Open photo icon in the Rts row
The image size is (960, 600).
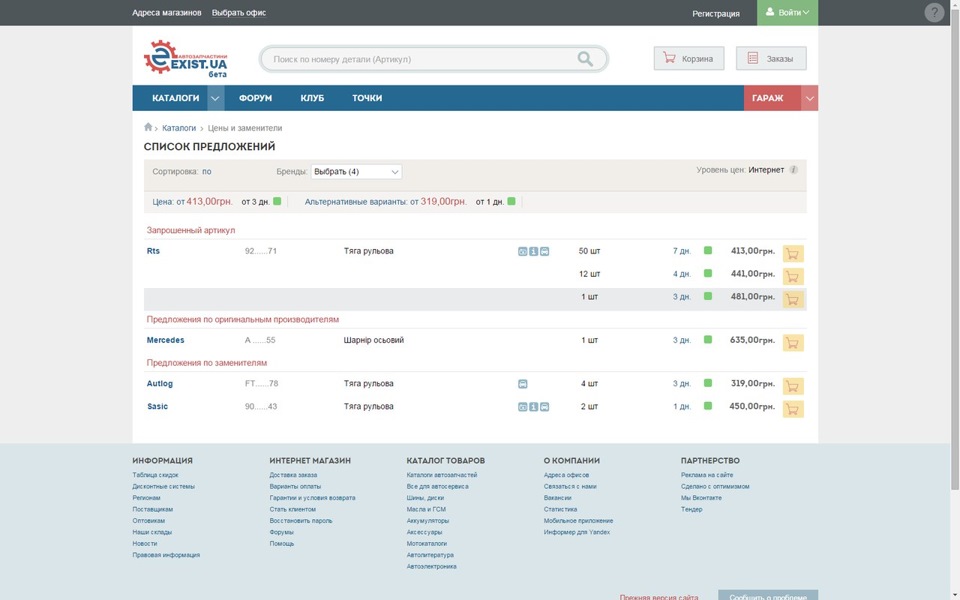coord(522,252)
